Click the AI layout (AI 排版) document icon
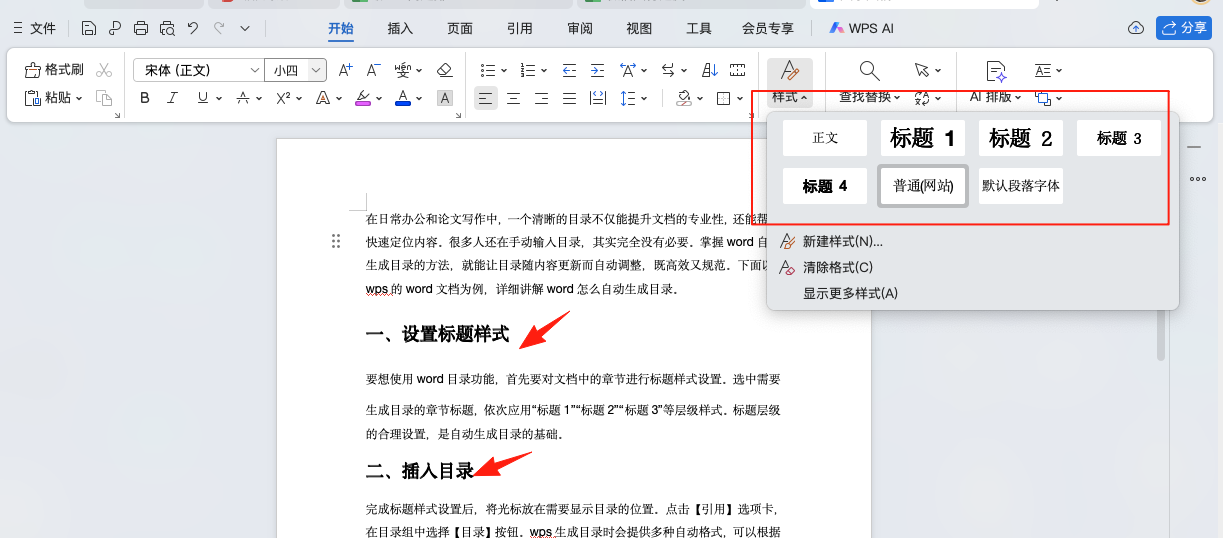 pyautogui.click(x=996, y=70)
